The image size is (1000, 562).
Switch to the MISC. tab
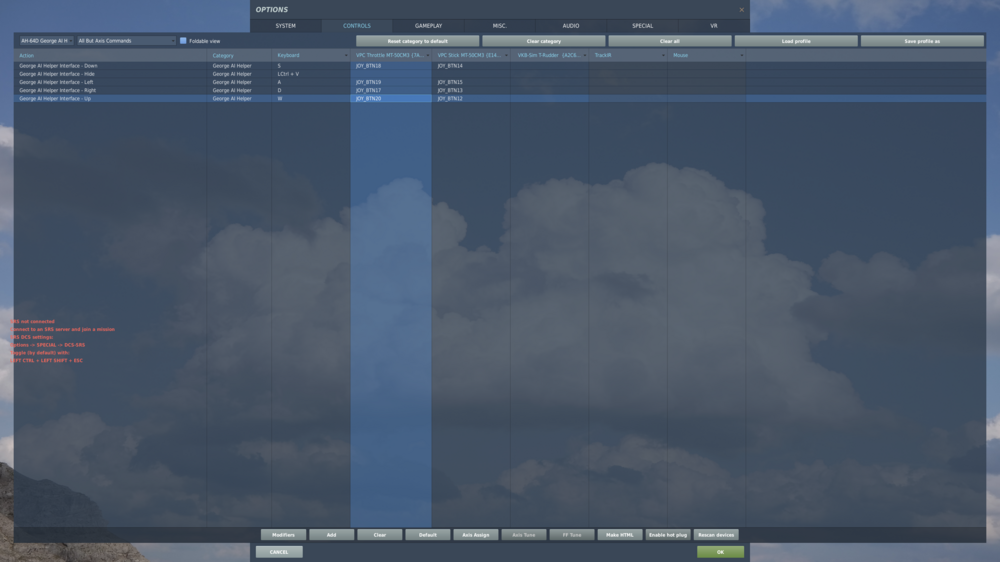(499, 26)
